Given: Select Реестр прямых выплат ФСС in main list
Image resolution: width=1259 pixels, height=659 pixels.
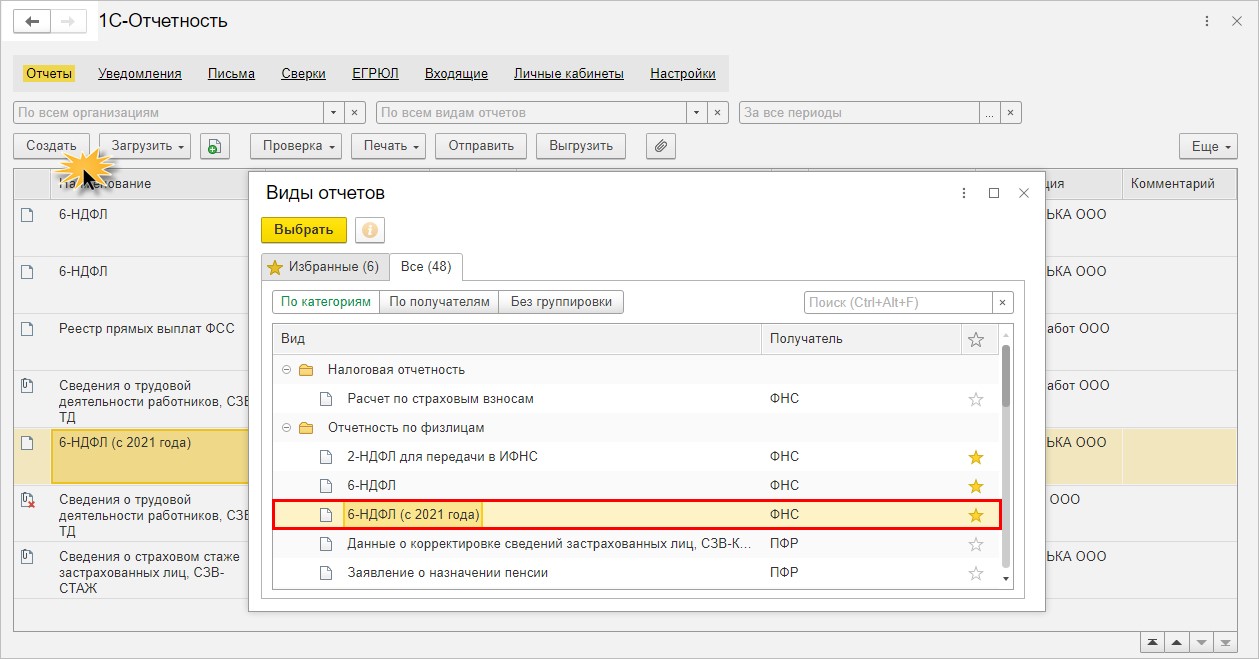Looking at the screenshot, I should point(147,328).
